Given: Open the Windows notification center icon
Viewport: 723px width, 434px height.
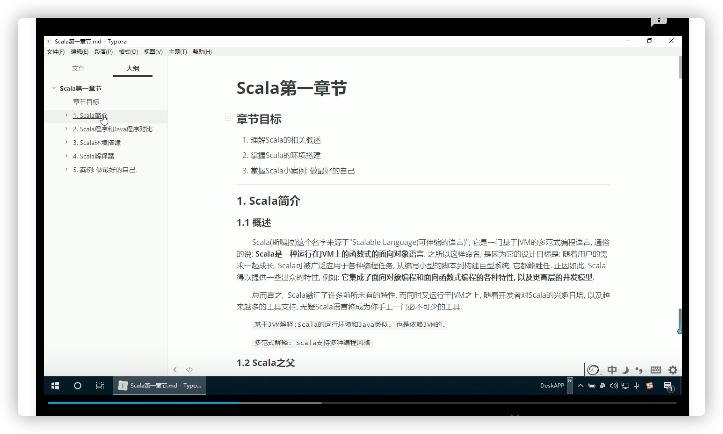Looking at the screenshot, I should (x=668, y=386).
